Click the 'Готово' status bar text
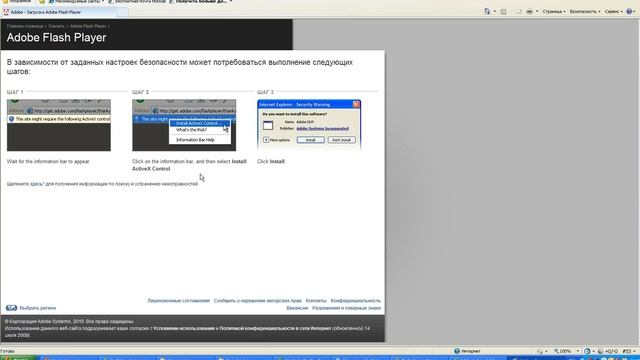This screenshot has height=360, width=640. click(x=7, y=351)
